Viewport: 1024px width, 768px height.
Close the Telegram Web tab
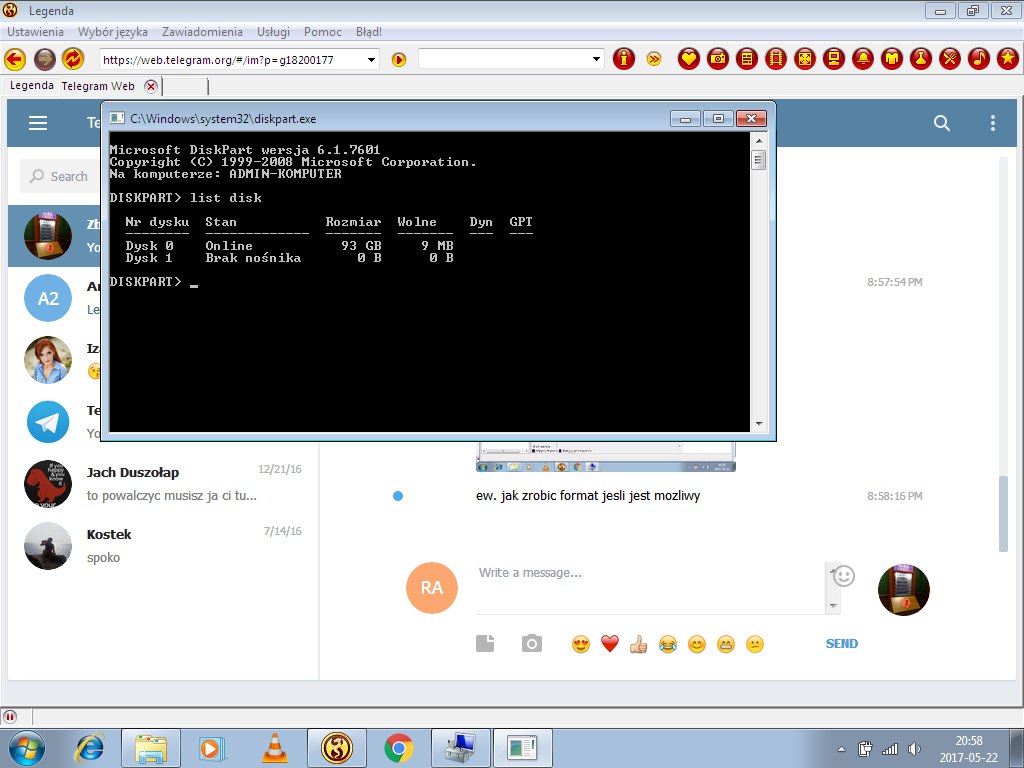(x=151, y=86)
